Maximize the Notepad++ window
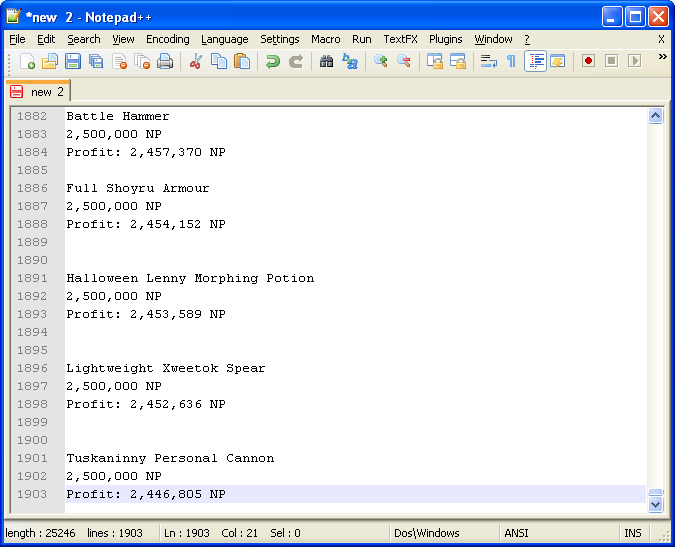This screenshot has height=547, width=675. (x=635, y=17)
